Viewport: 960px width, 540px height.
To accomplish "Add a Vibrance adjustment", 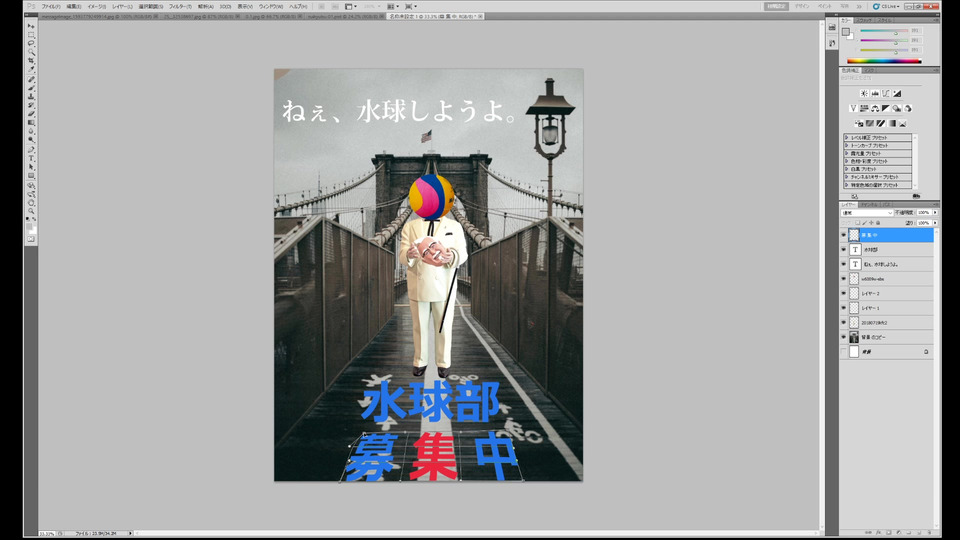I will coord(853,108).
